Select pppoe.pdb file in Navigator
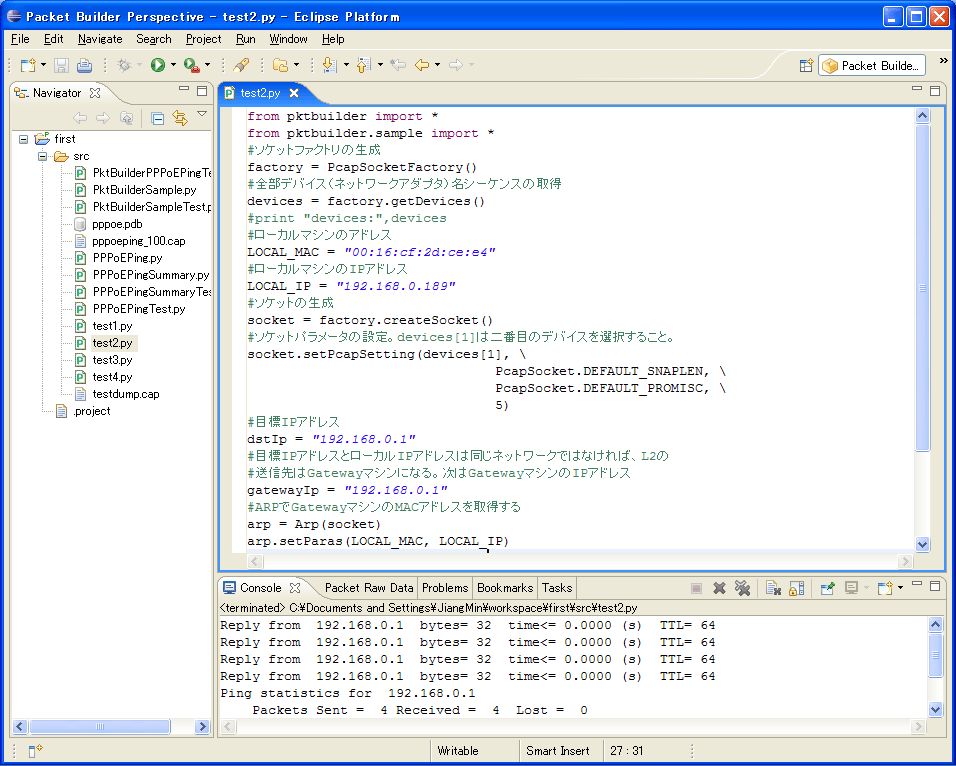The image size is (956, 766). [117, 224]
